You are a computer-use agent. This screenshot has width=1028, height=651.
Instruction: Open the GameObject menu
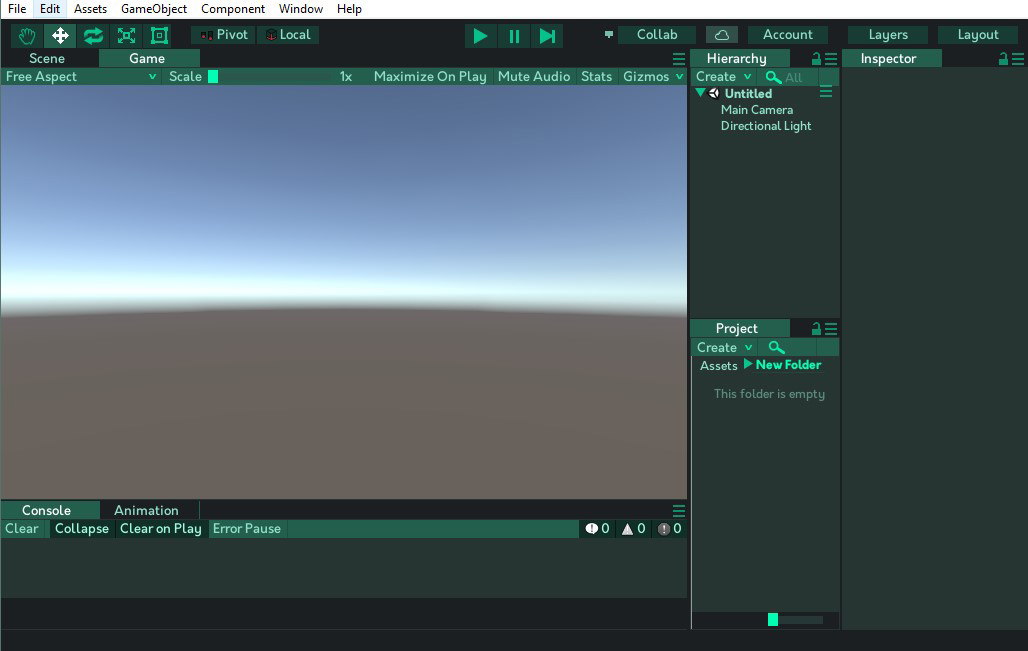pyautogui.click(x=154, y=9)
